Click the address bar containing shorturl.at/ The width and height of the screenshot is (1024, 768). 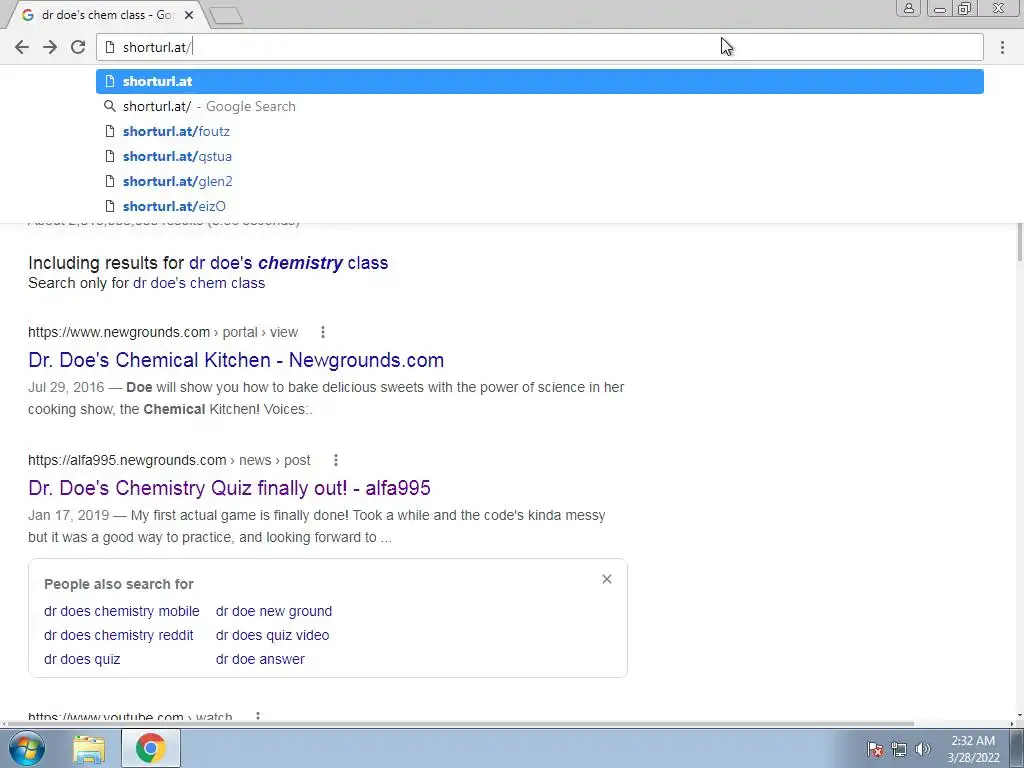pyautogui.click(x=539, y=47)
